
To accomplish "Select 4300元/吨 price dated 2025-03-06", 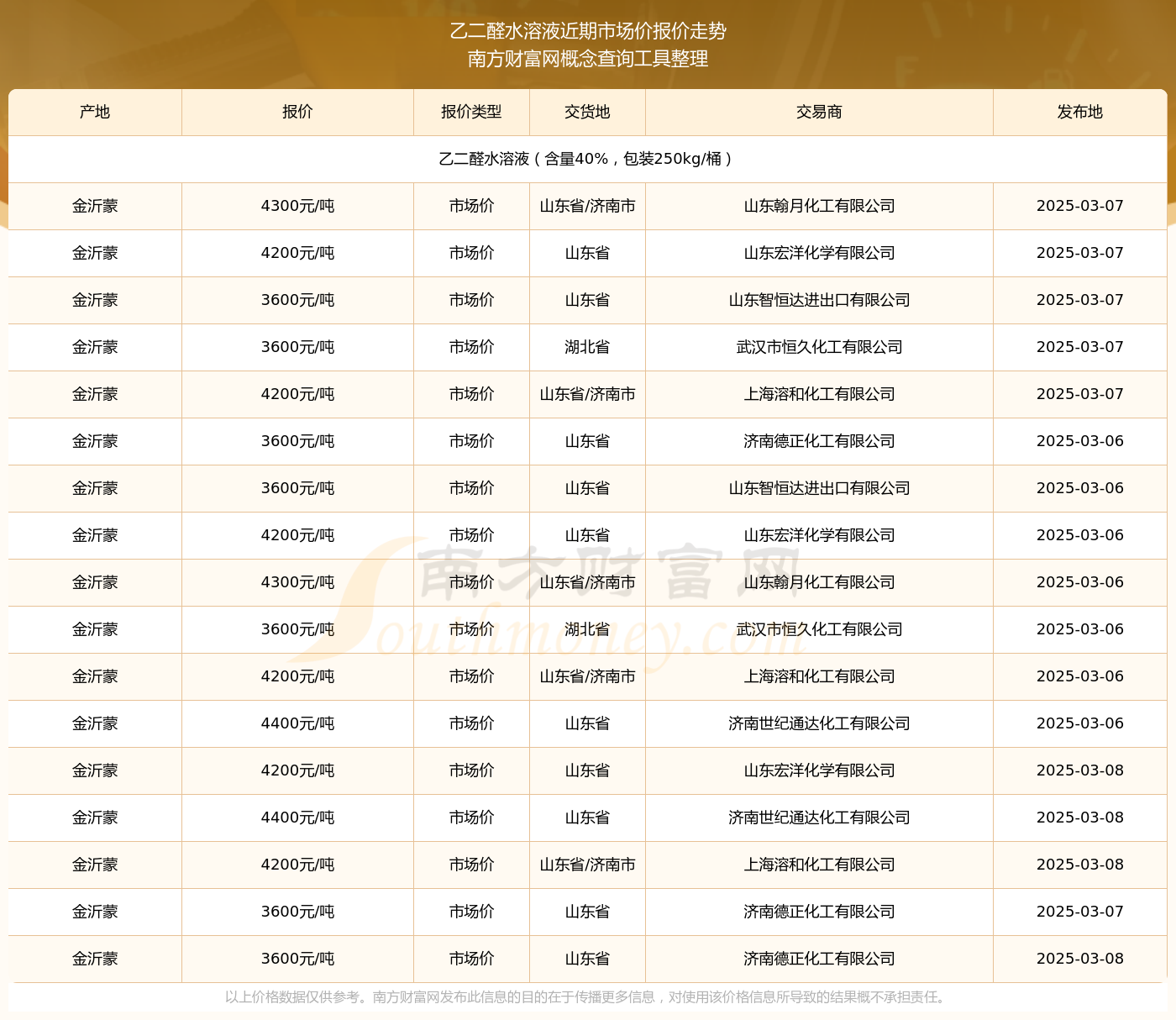I will coord(297,582).
